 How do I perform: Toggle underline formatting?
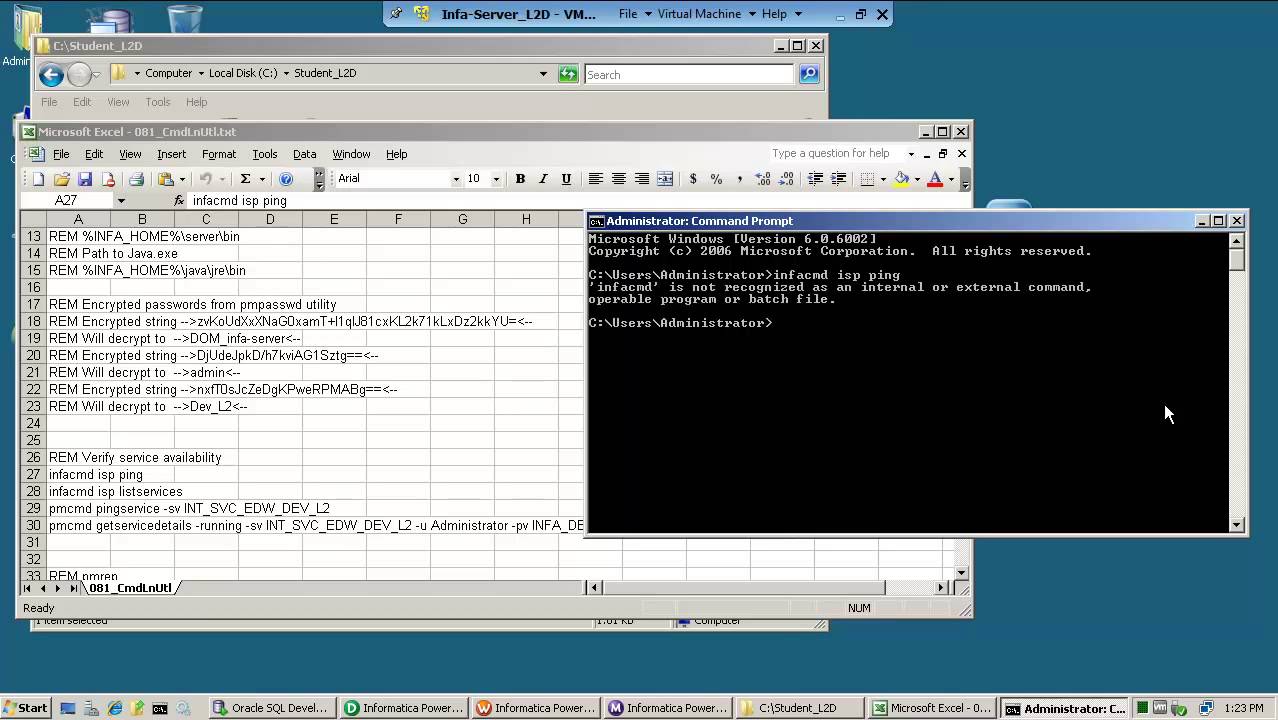(566, 179)
